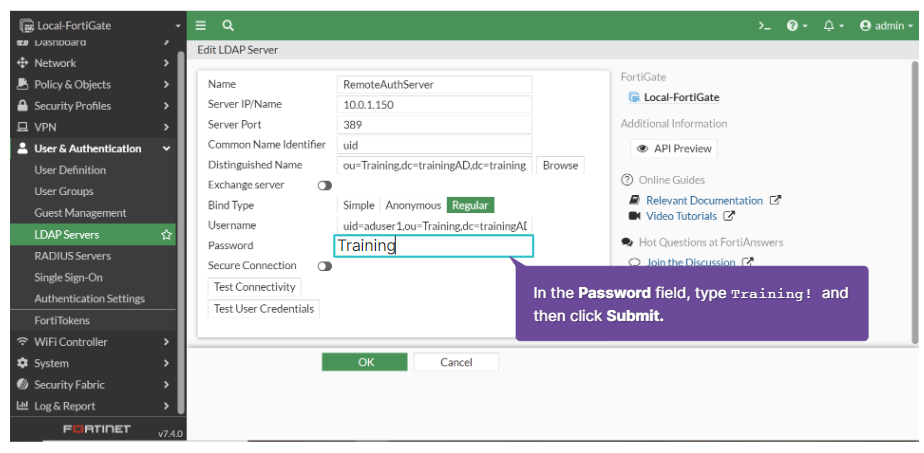The height and width of the screenshot is (453, 924).
Task: Click the Server IP/Name field
Action: pos(435,104)
